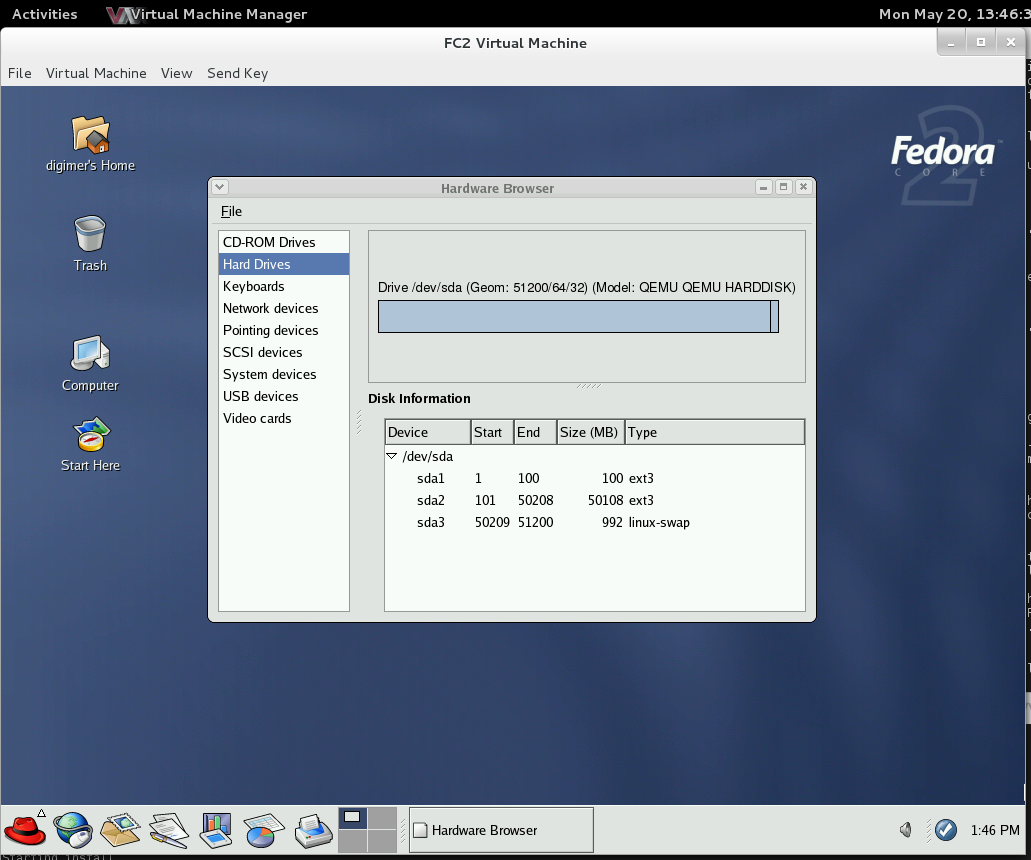The width and height of the screenshot is (1031, 860).
Task: Click the Drive /dev/sda geometry label
Action: (587, 287)
